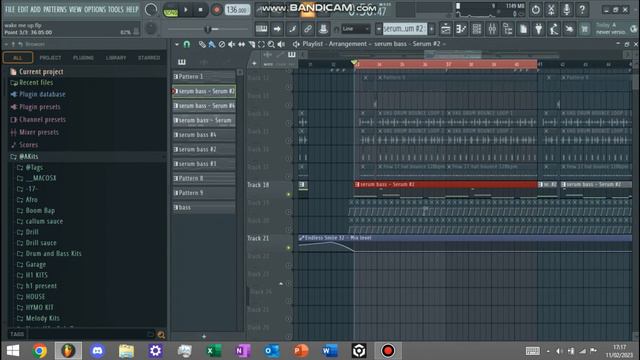Switch to the STARRED browser tab
The width and height of the screenshot is (640, 360).
149,58
